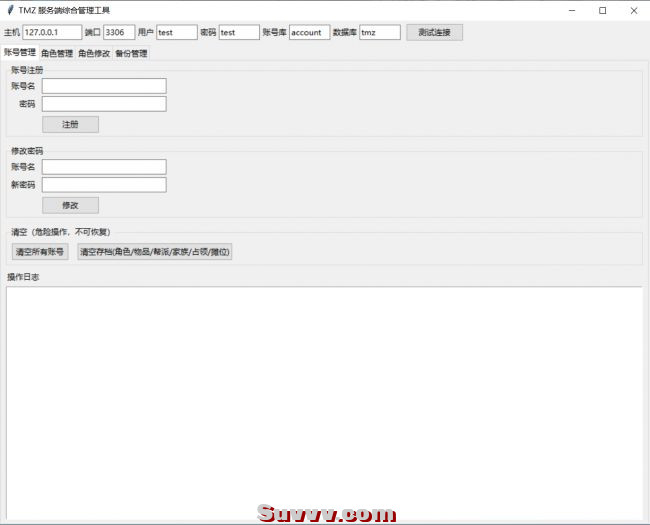This screenshot has height=525, width=650.
Task: Focus the 端口 field showing 3306
Action: click(119, 32)
